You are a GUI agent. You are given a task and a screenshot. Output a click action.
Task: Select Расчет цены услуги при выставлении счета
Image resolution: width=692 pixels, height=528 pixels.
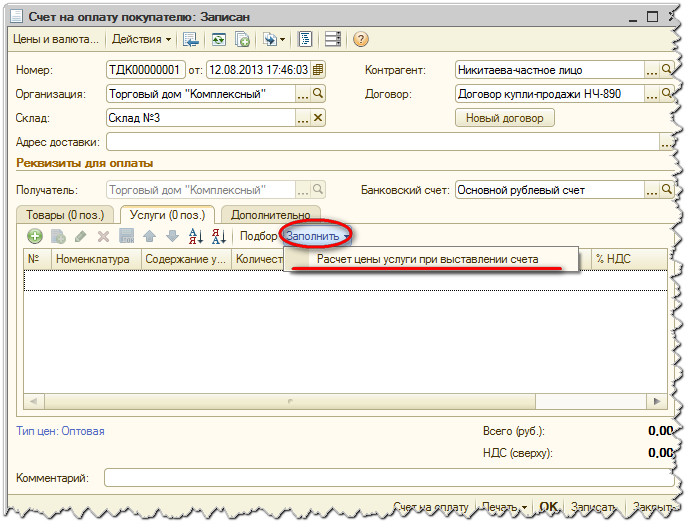tap(428, 259)
